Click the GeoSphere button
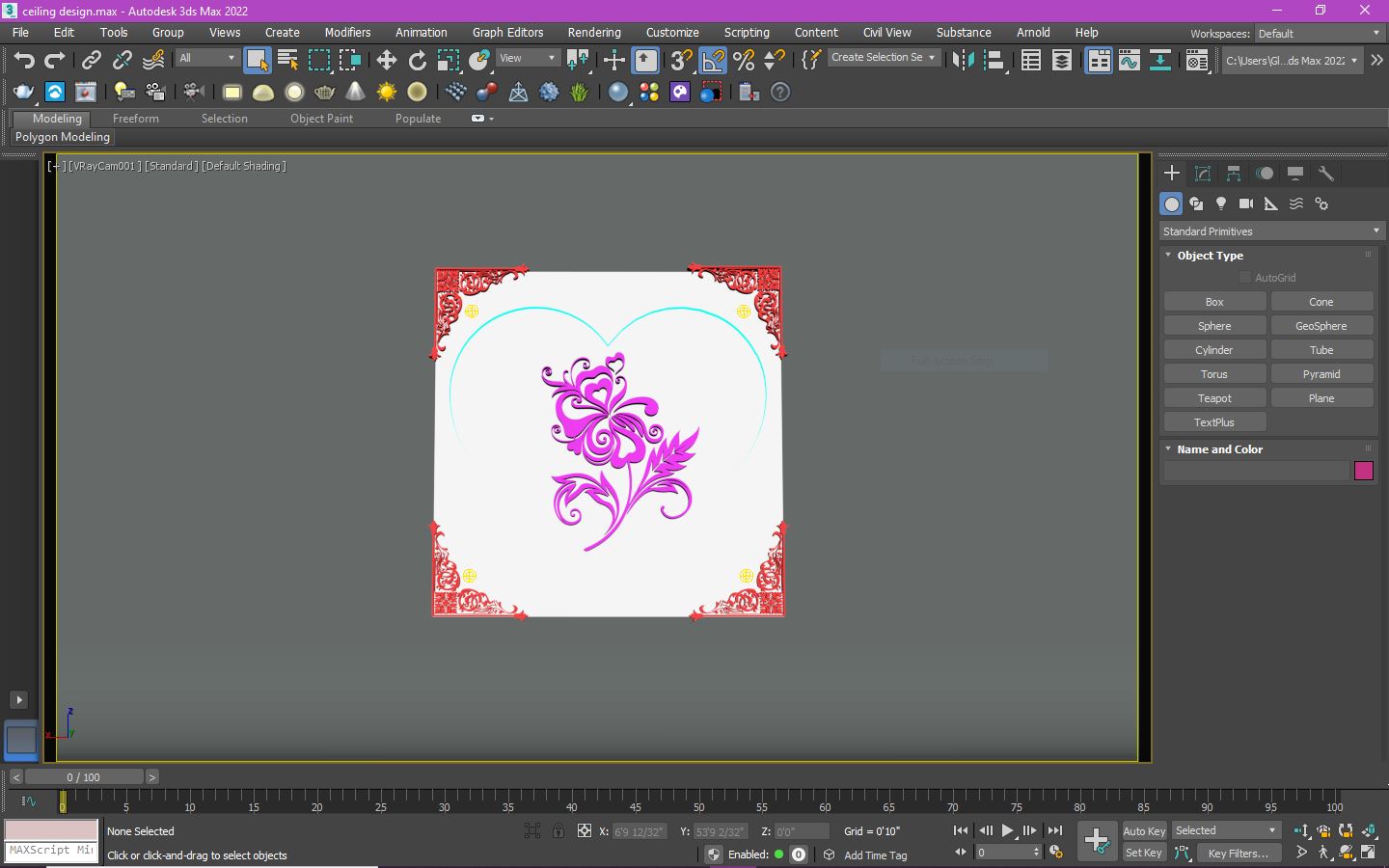 click(1321, 326)
